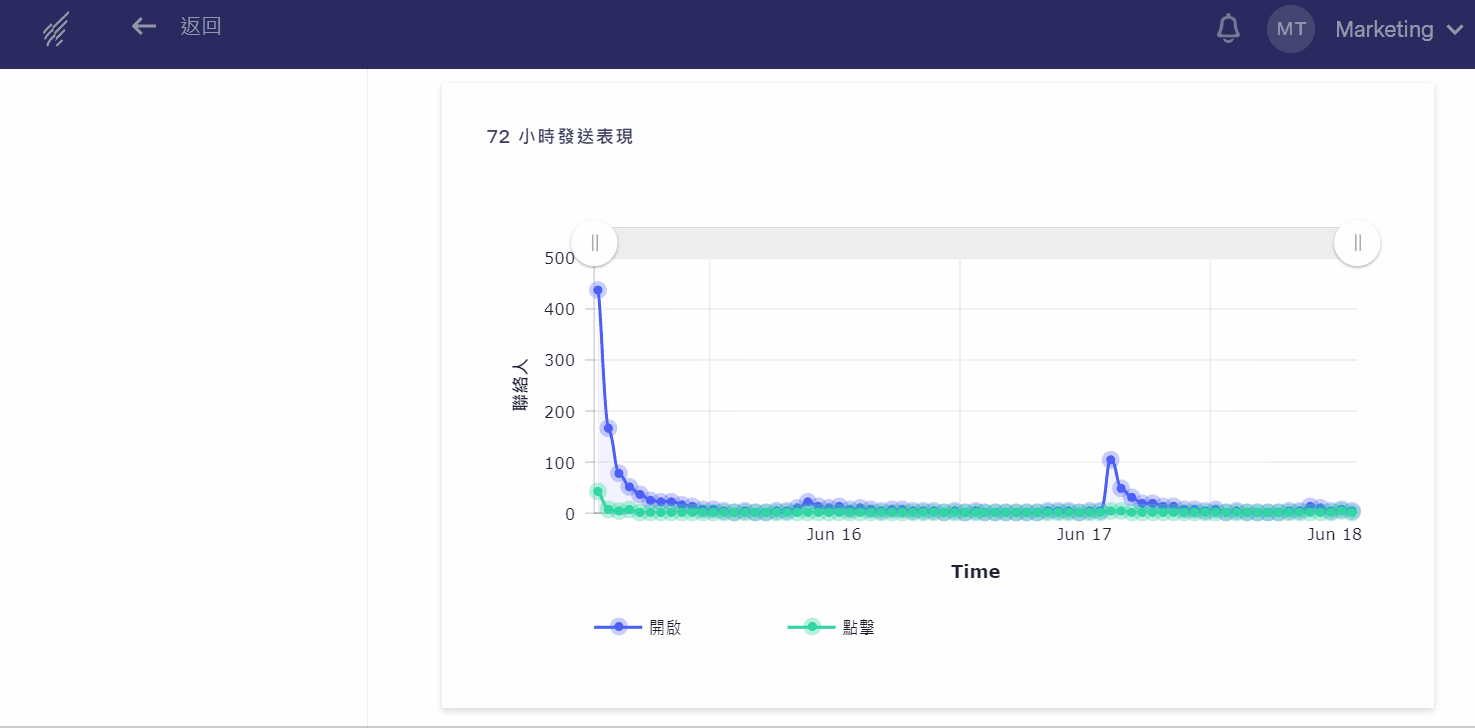This screenshot has width=1475, height=728.
Task: Toggle the 開啟 series in the legend
Action: [x=638, y=627]
